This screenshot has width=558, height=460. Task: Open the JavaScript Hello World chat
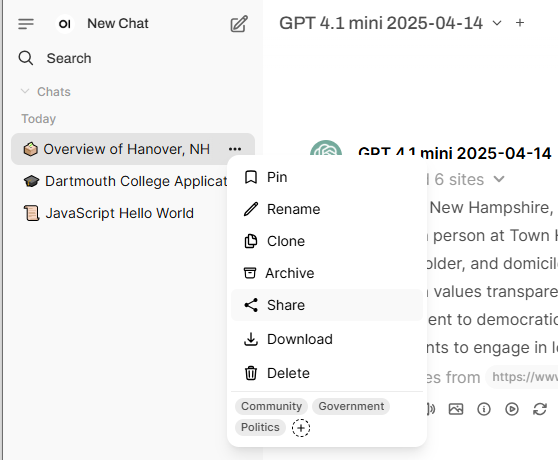pos(120,213)
